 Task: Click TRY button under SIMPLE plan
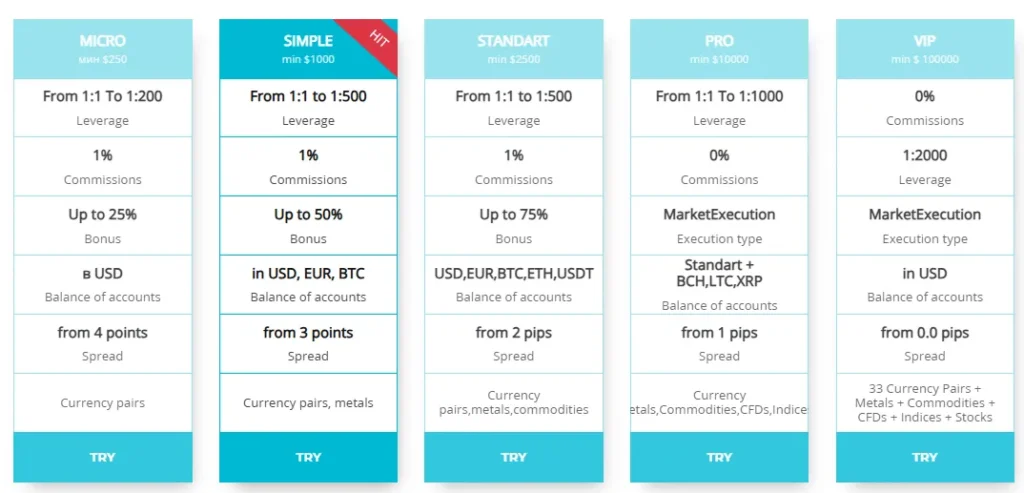pyautogui.click(x=308, y=457)
